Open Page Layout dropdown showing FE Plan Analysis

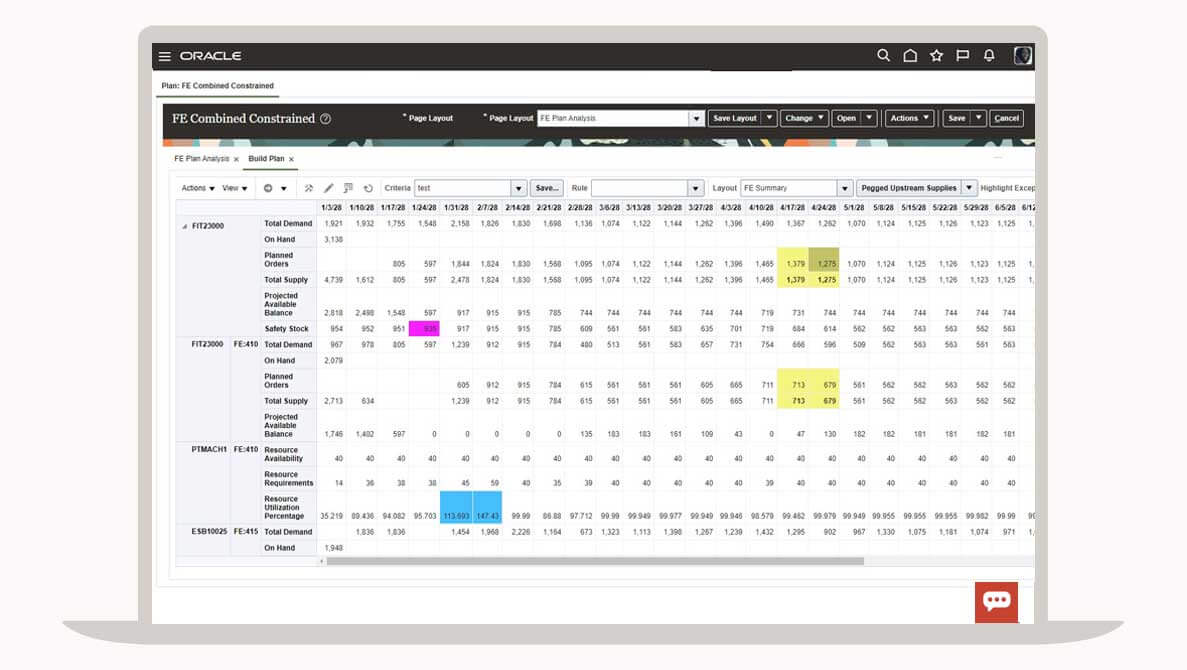pyautogui.click(x=696, y=118)
